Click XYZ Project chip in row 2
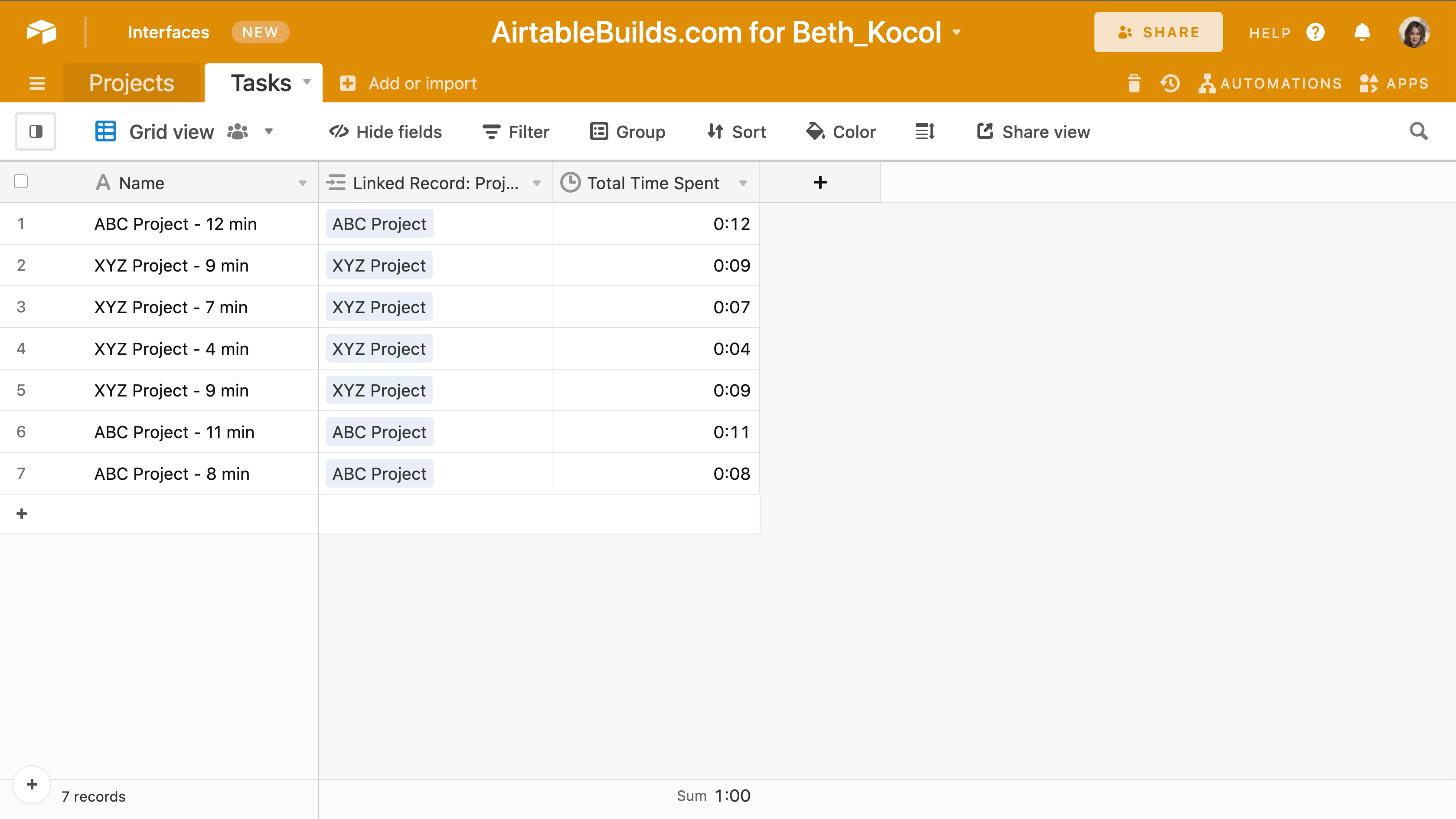Image resolution: width=1456 pixels, height=819 pixels. [379, 266]
